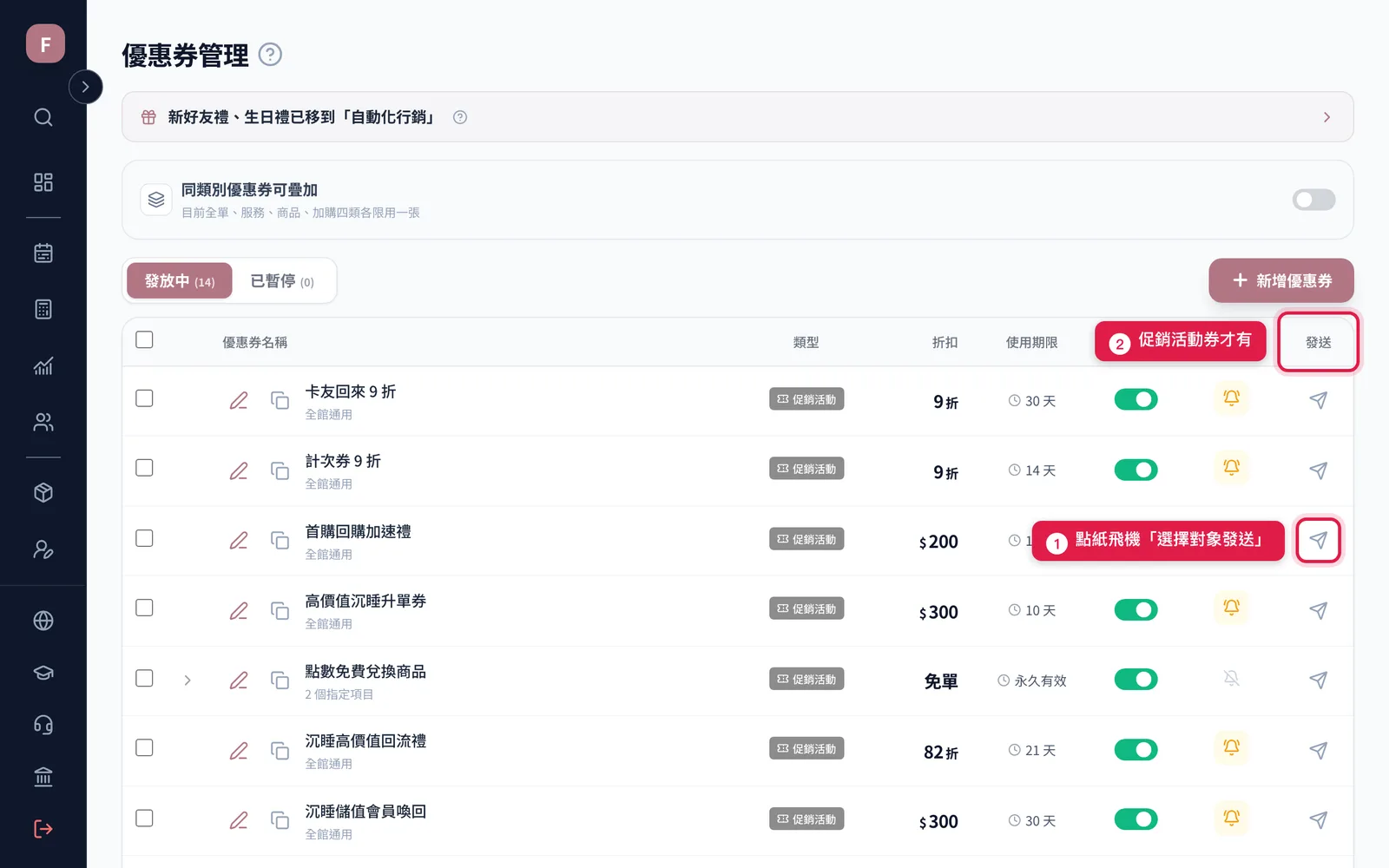Duplicate the 沉睡儲值會員喚回 coupon
Image resolution: width=1389 pixels, height=868 pixels.
[280, 820]
